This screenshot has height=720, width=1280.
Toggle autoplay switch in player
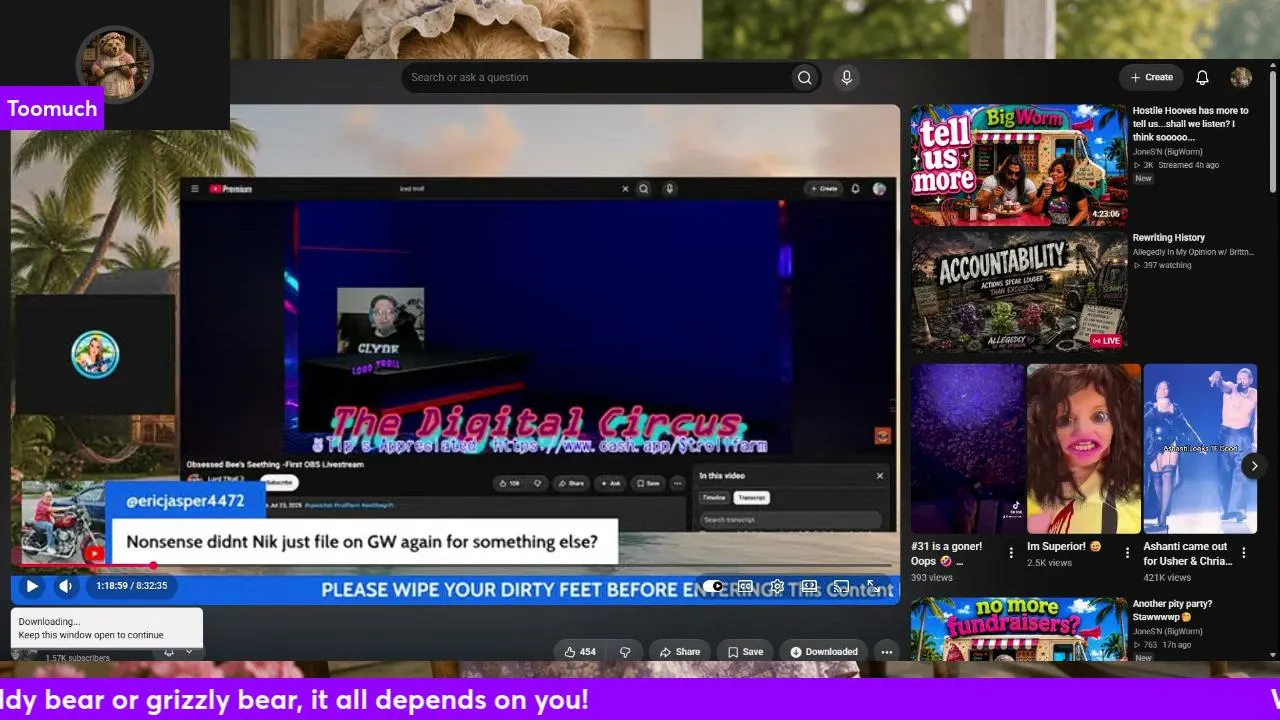click(712, 587)
